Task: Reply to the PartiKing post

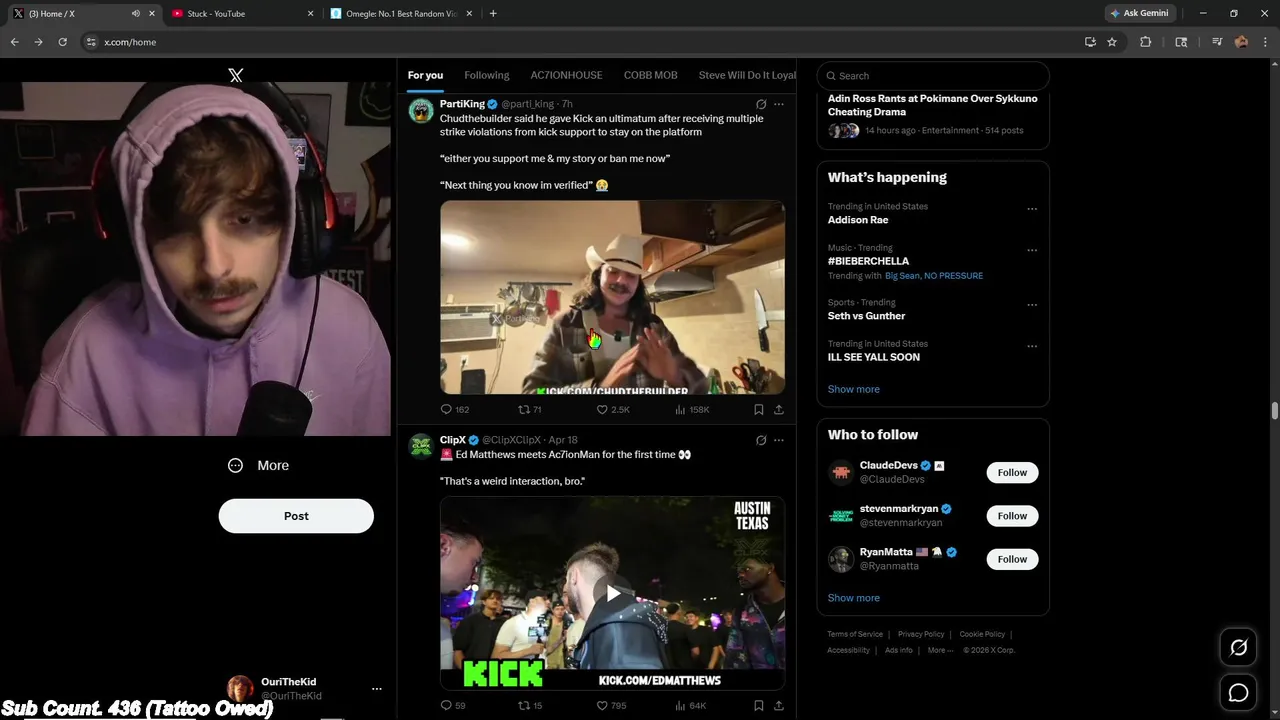Action: (455, 409)
